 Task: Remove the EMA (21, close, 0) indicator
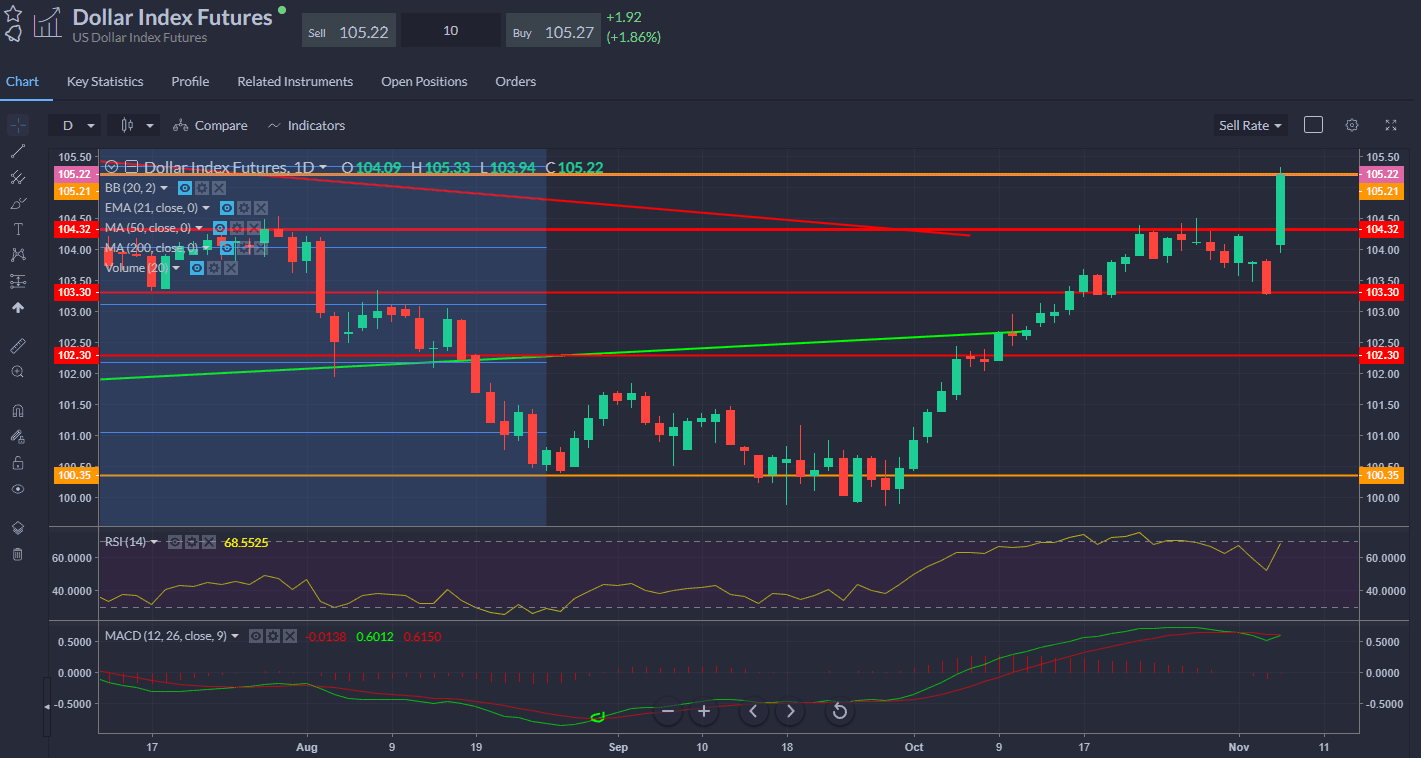pyautogui.click(x=261, y=208)
